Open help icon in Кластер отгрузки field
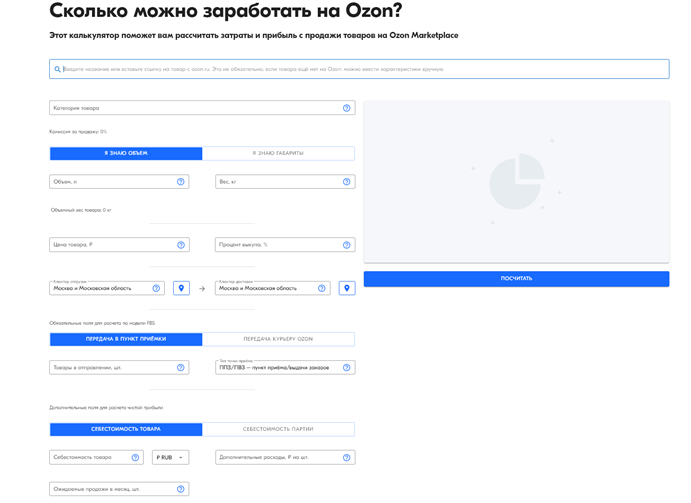 tap(156, 288)
